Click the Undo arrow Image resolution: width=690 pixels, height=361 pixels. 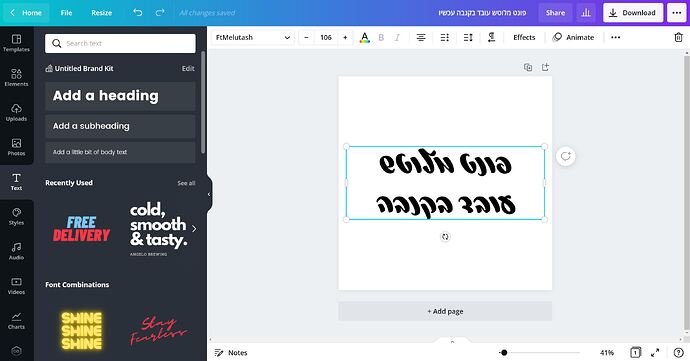(x=138, y=13)
